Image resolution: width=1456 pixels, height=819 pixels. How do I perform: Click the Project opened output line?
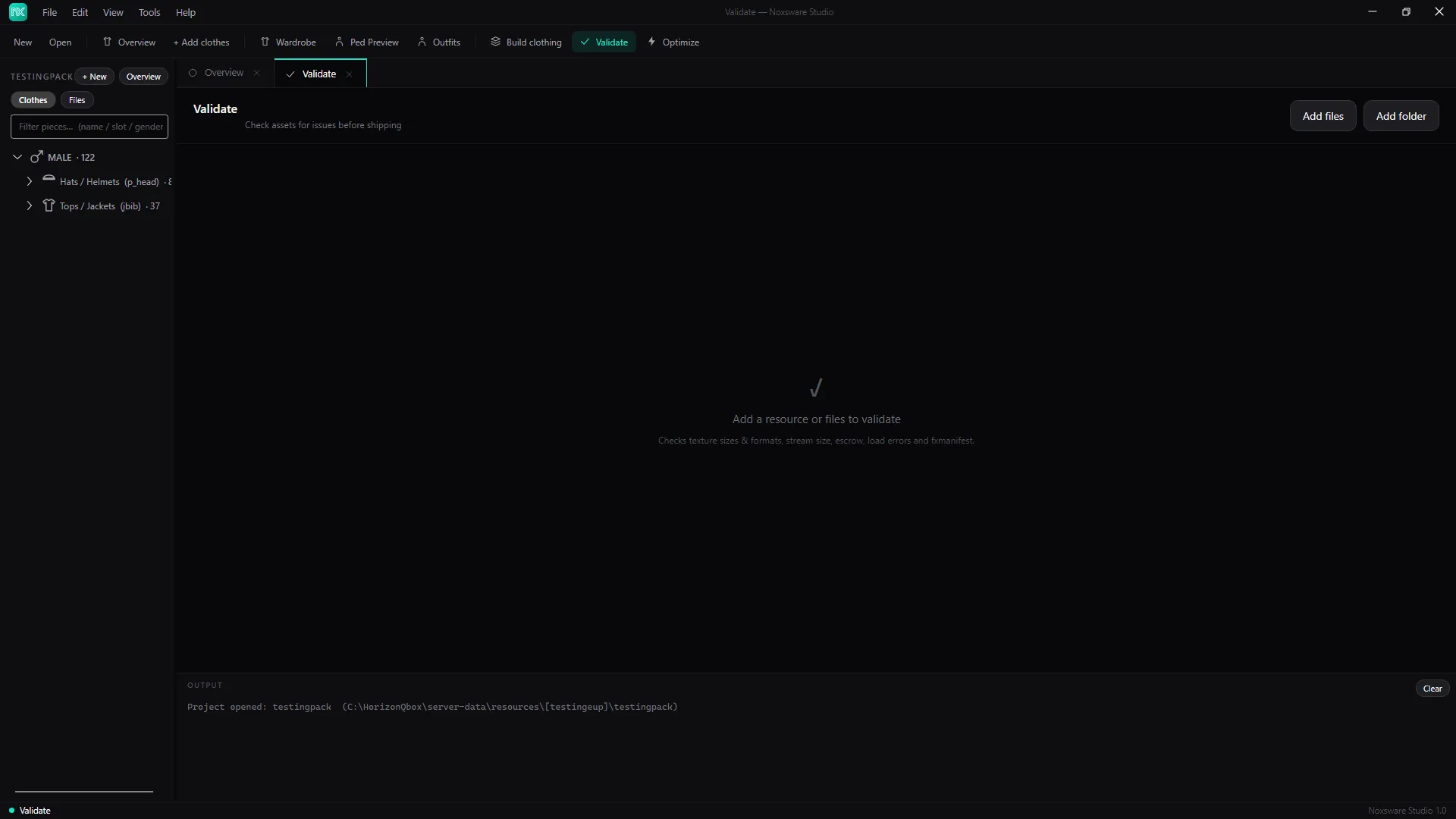(x=432, y=707)
